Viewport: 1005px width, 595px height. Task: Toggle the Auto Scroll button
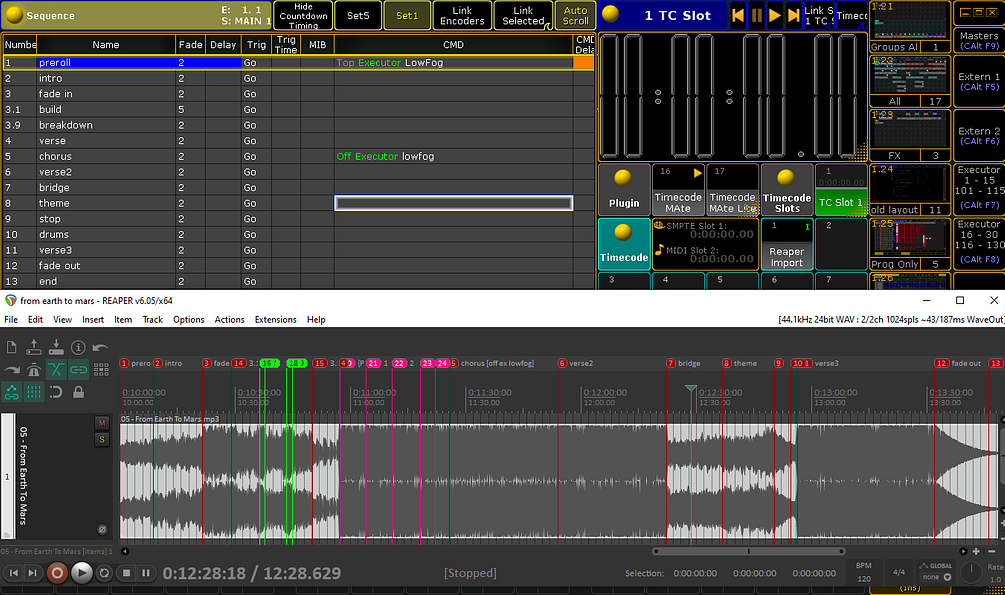point(576,15)
